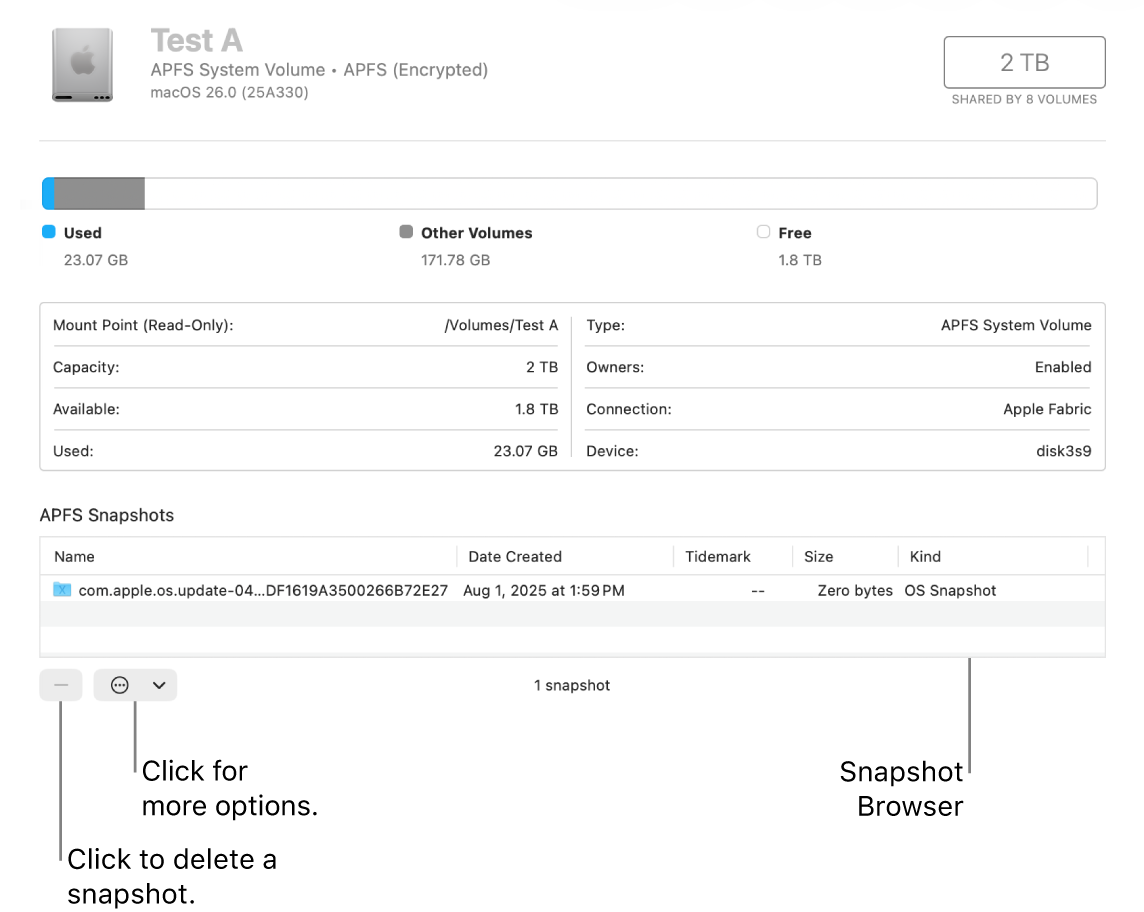Screen dimensions: 1144x912
Task: Toggle the Free space indicator marker
Action: pyautogui.click(x=764, y=232)
